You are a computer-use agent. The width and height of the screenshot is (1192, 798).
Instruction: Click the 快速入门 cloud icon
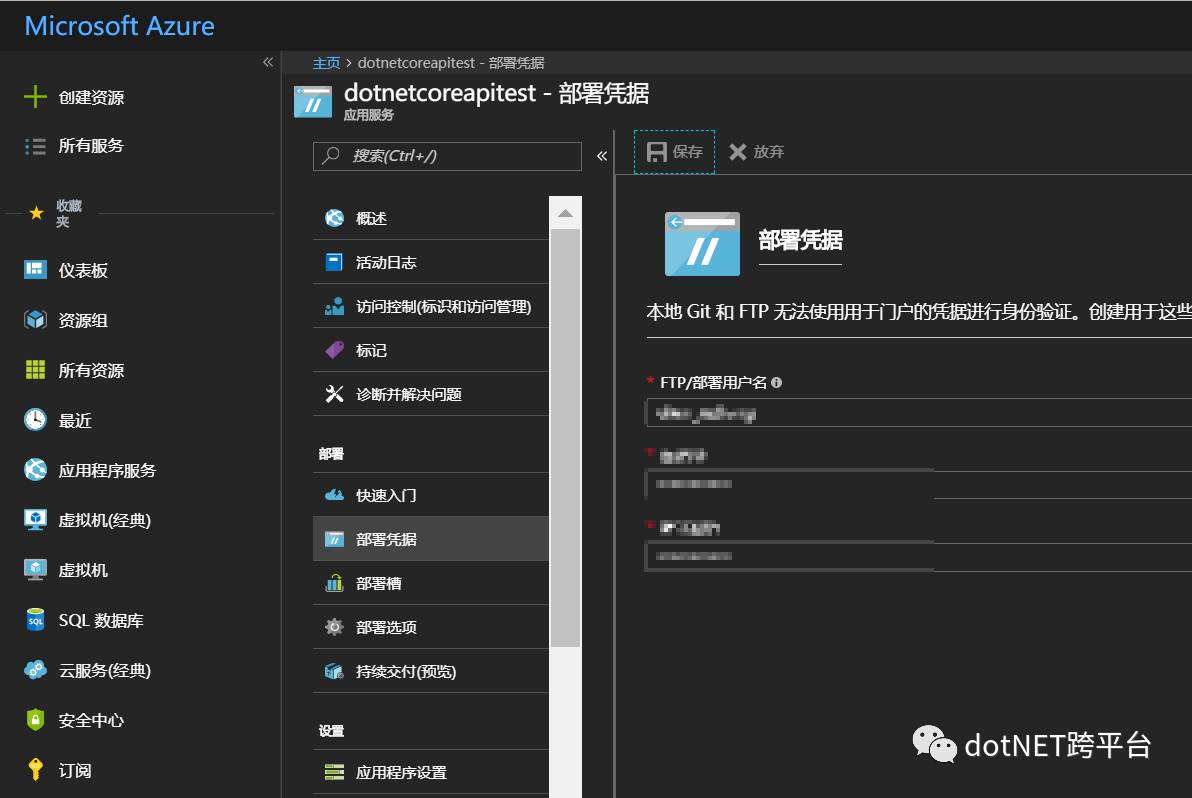[x=334, y=496]
